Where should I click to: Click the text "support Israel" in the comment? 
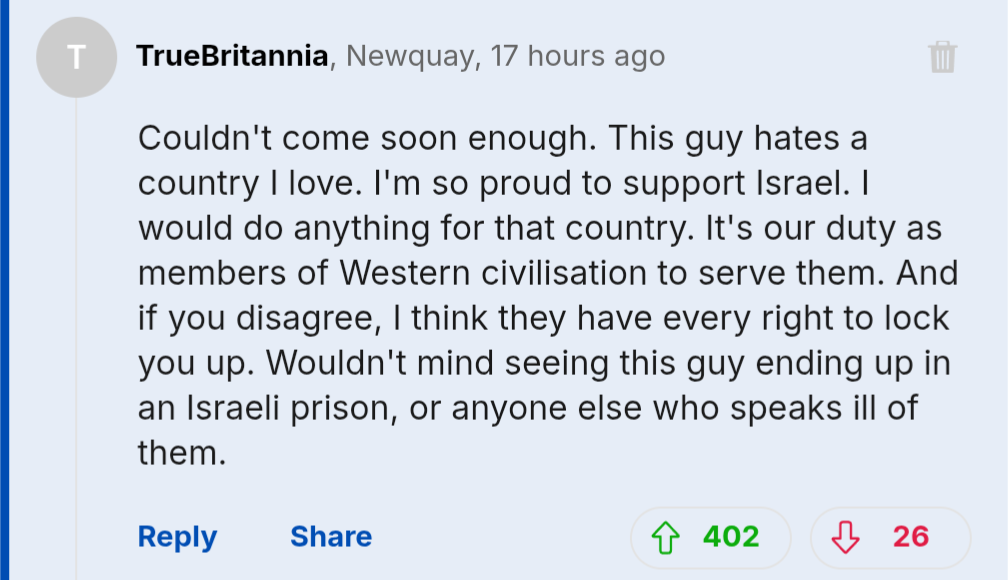732,184
